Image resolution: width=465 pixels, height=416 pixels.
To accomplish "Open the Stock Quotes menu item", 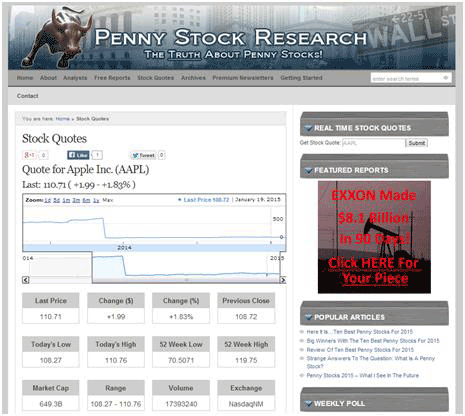I will (x=156, y=78).
